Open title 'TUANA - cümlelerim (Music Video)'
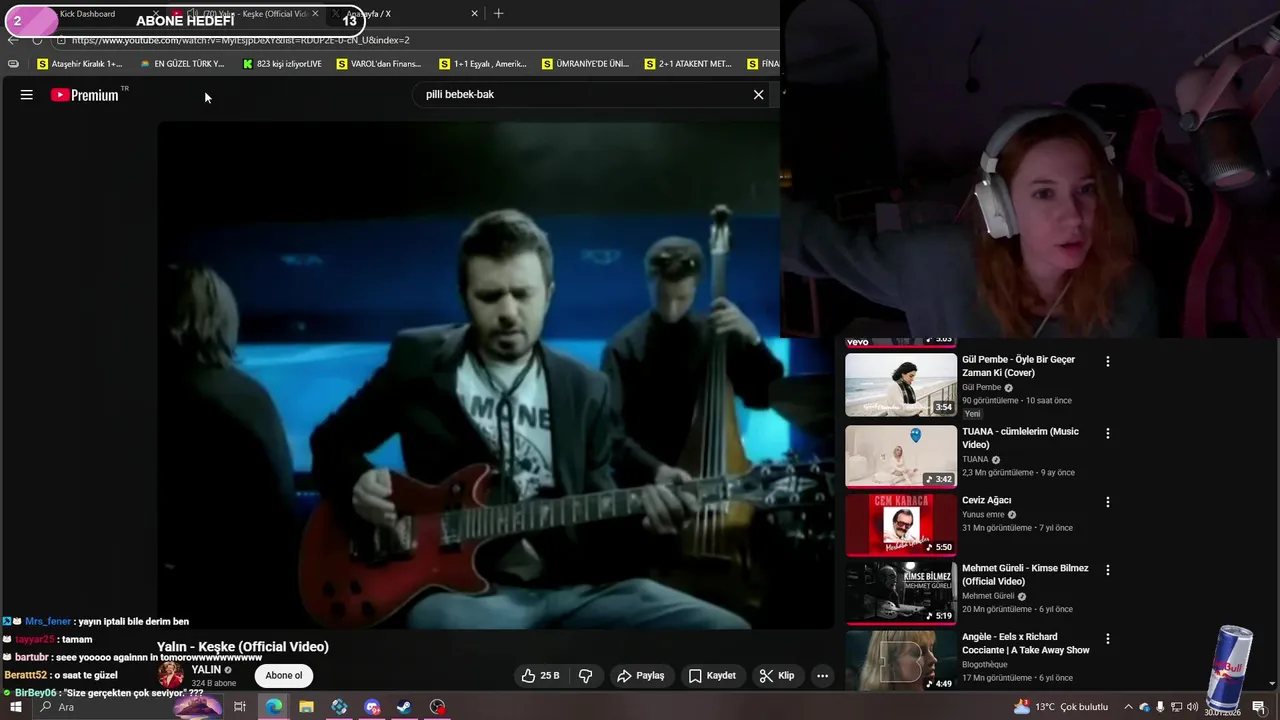1280x720 pixels. [x=1020, y=438]
